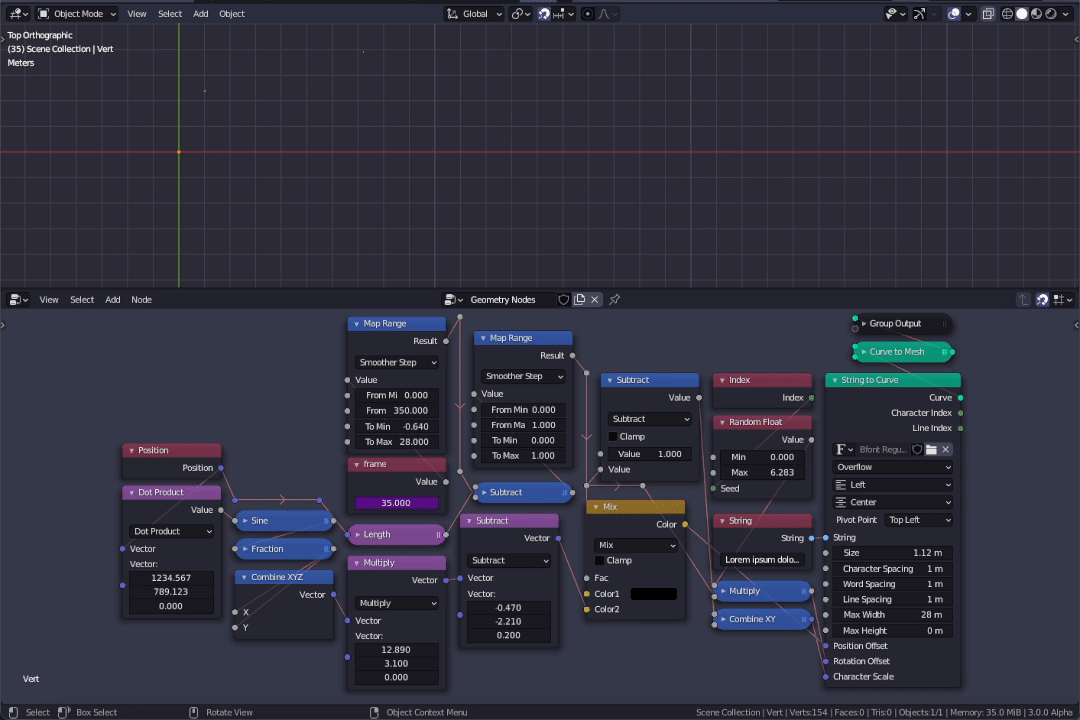Switch to material preview shading
The height and width of the screenshot is (720, 1080).
coord(1037,14)
